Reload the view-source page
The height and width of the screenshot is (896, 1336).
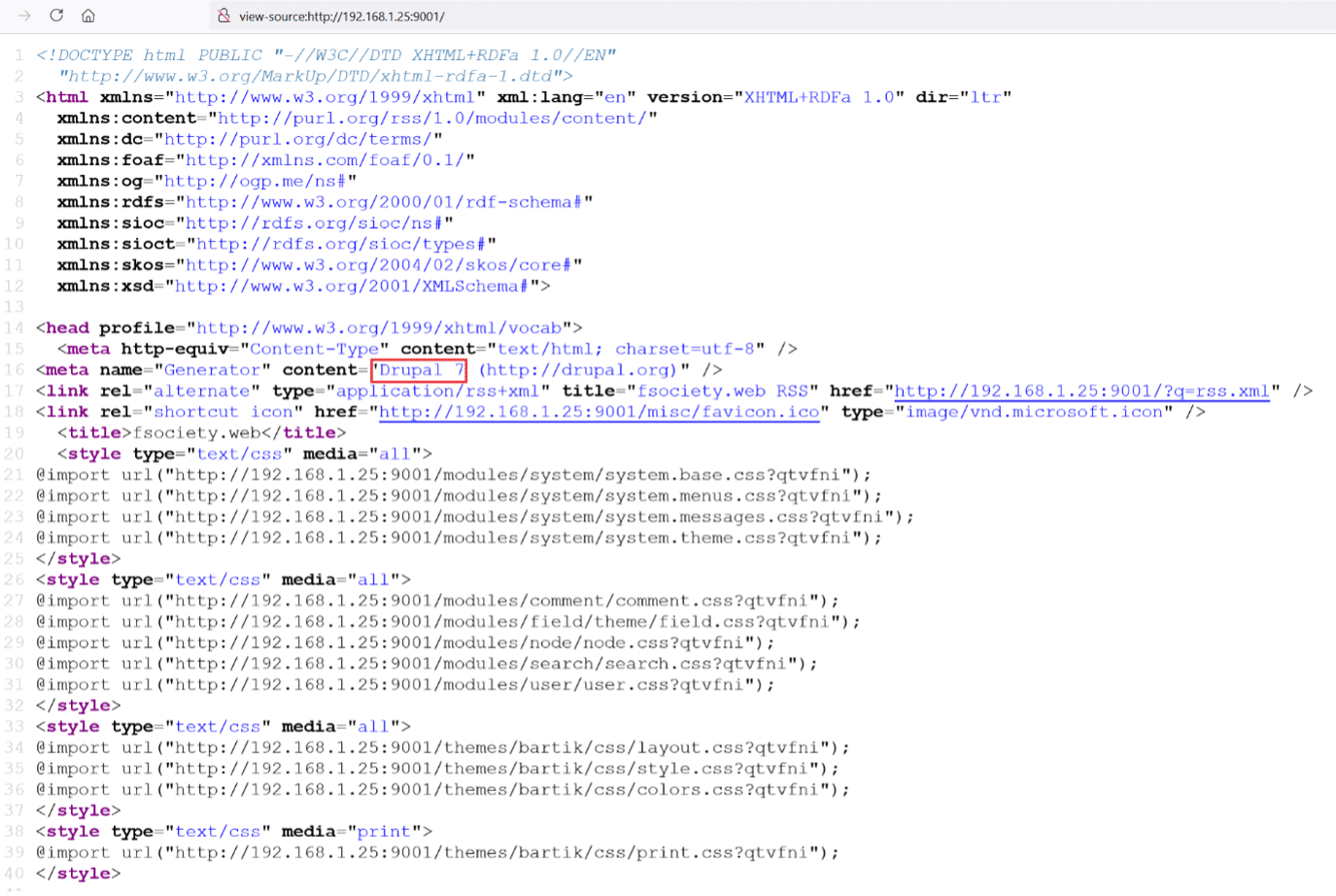56,16
